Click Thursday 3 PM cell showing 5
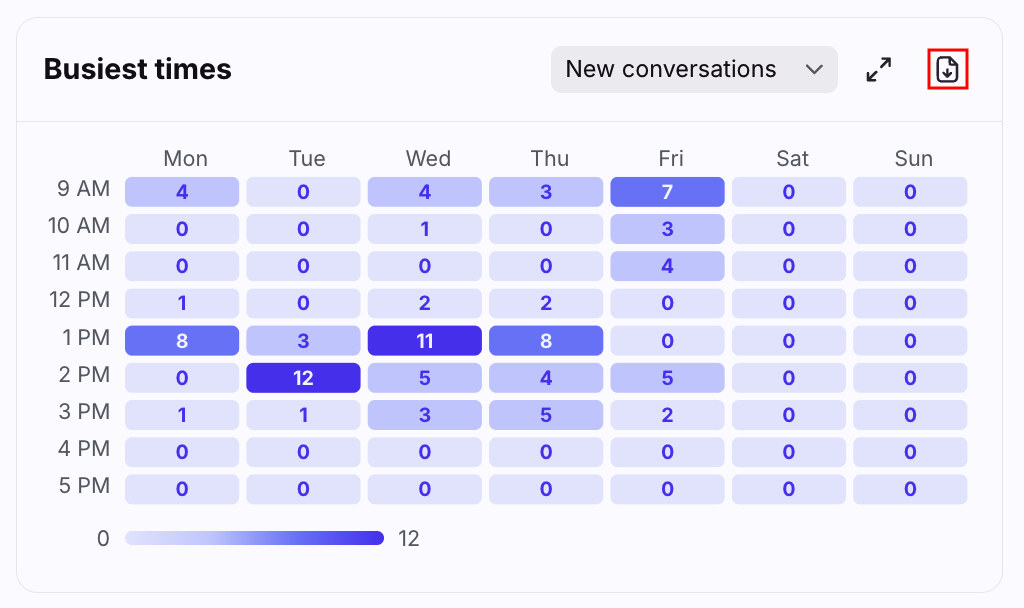 tap(546, 415)
